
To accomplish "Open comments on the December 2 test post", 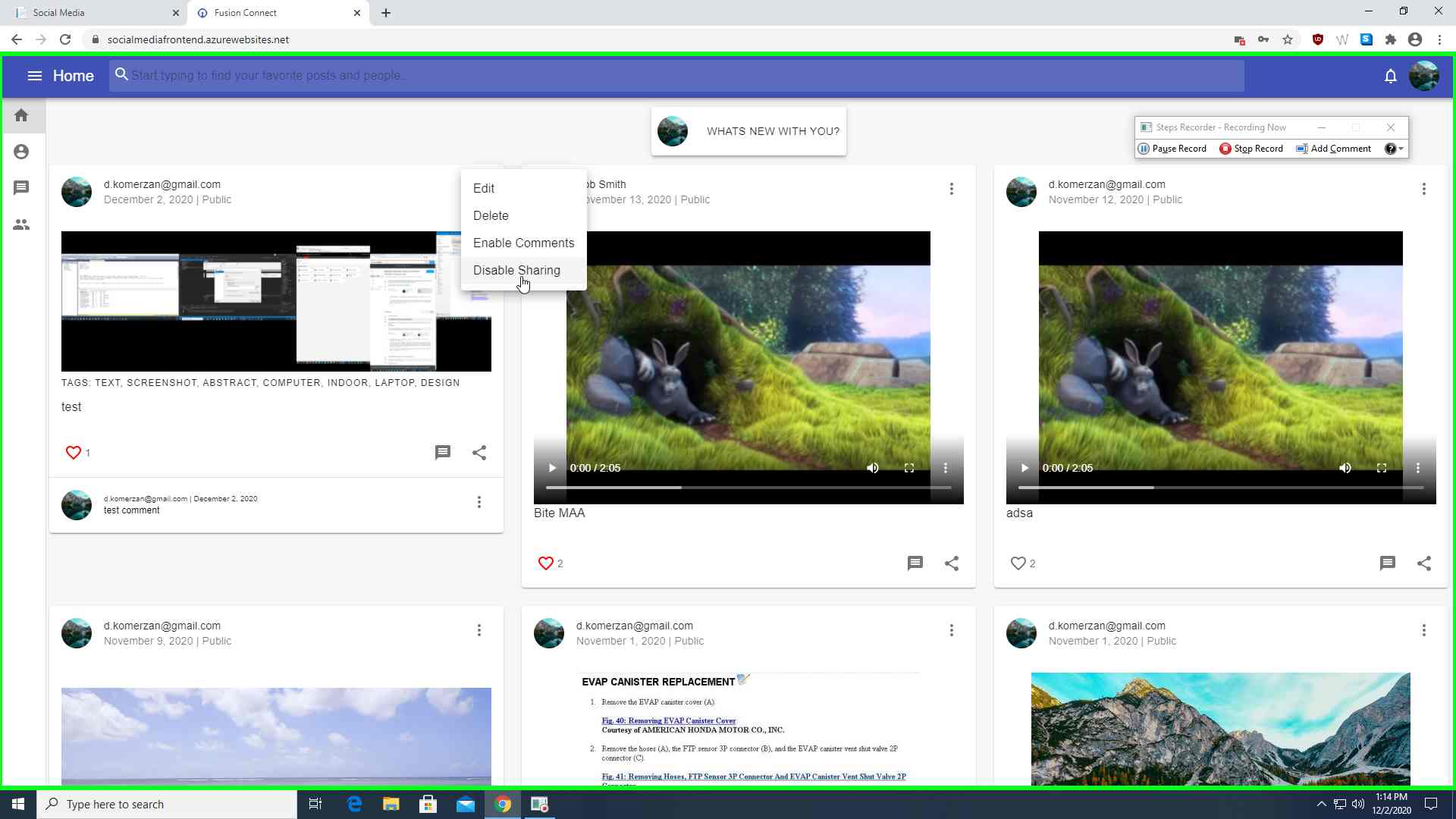I will (443, 453).
